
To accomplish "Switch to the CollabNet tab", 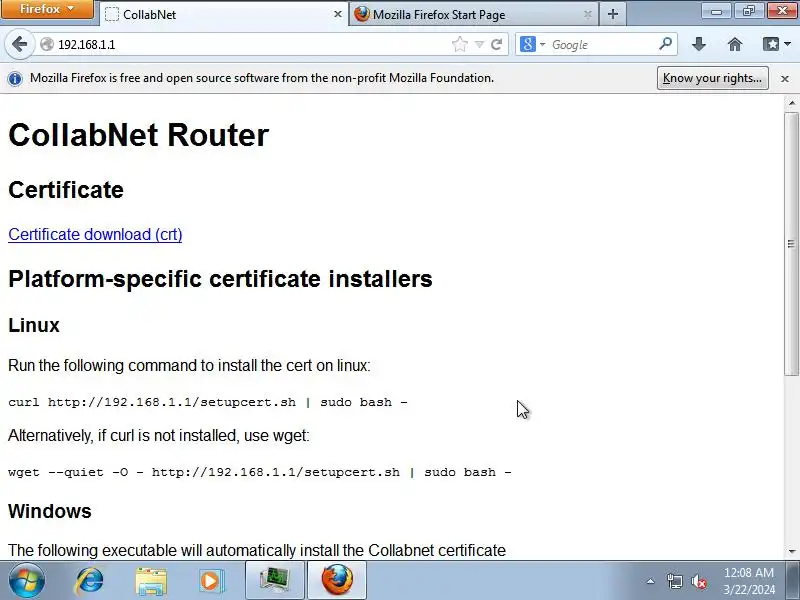I will tap(223, 14).
